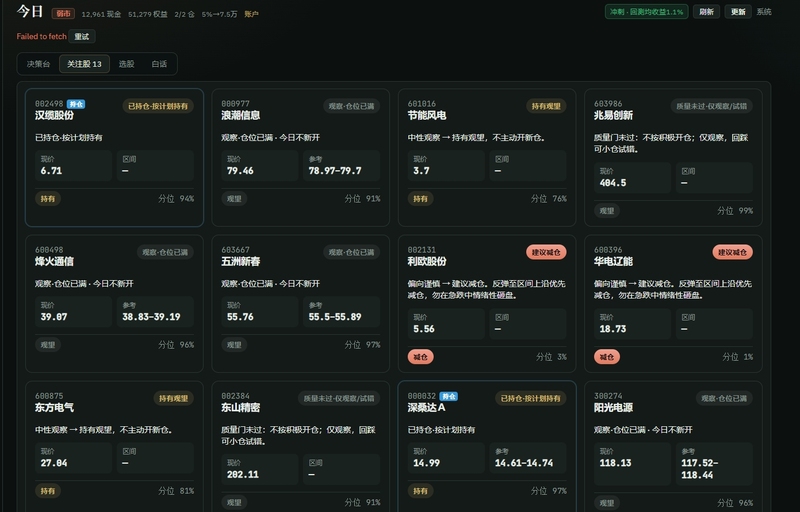Viewport: 800px width, 512px height.
Task: Click 建议减仓 badge on the 利欧股份 card
Action: 546,252
